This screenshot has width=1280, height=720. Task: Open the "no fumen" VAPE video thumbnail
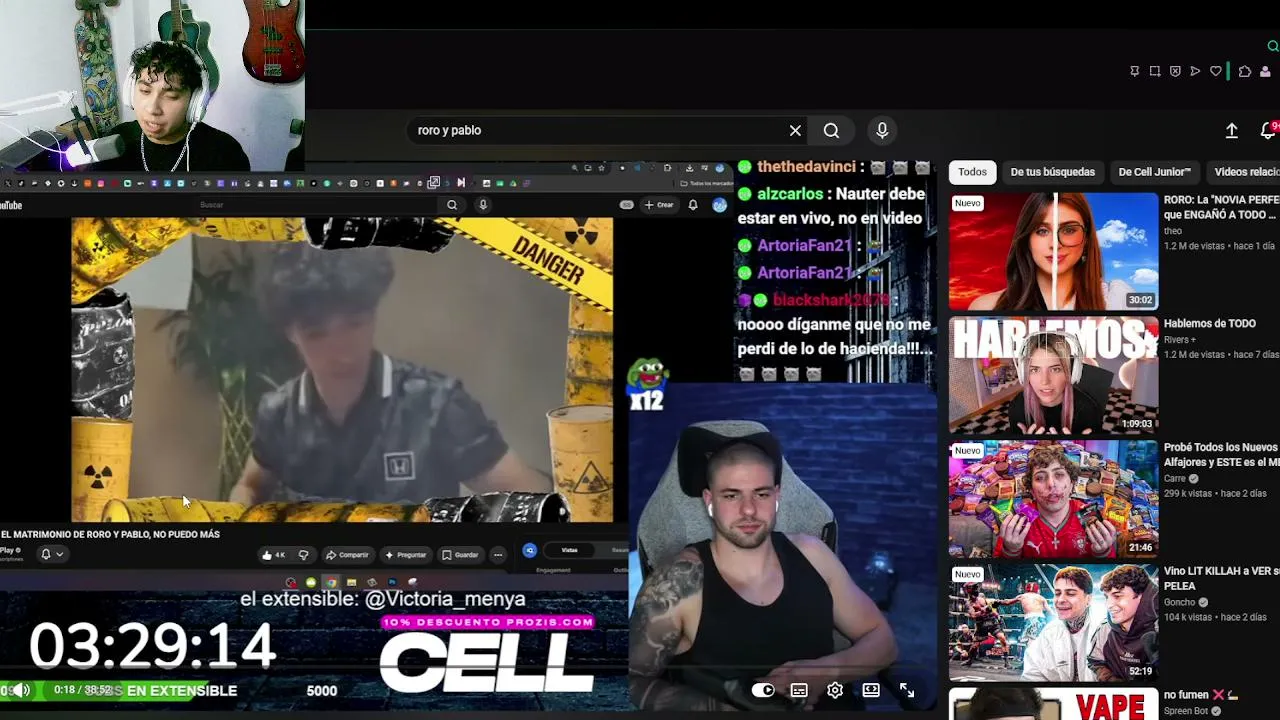tap(1053, 704)
